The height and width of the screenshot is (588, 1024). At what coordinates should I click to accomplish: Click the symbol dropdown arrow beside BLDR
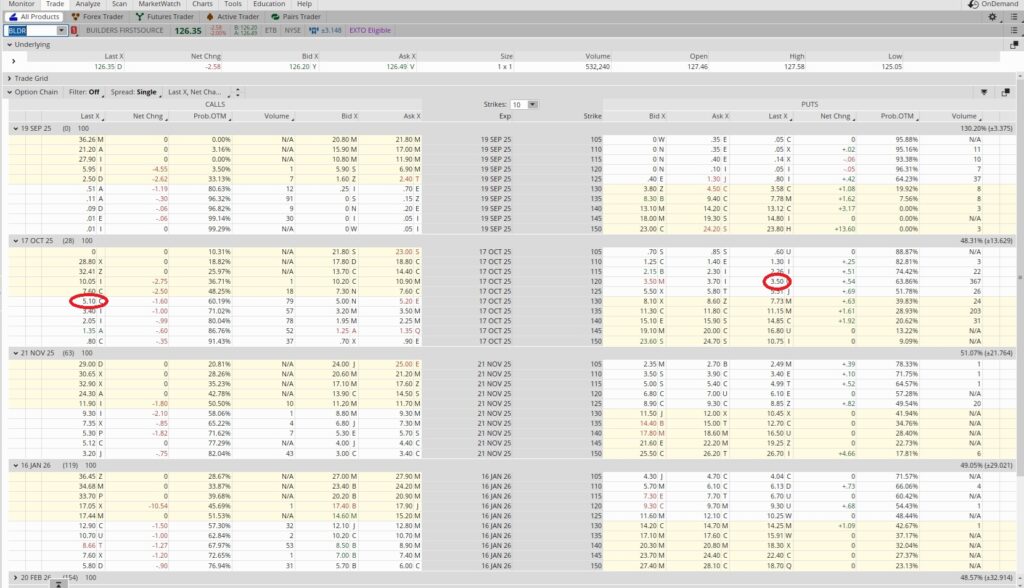pyautogui.click(x=62, y=31)
